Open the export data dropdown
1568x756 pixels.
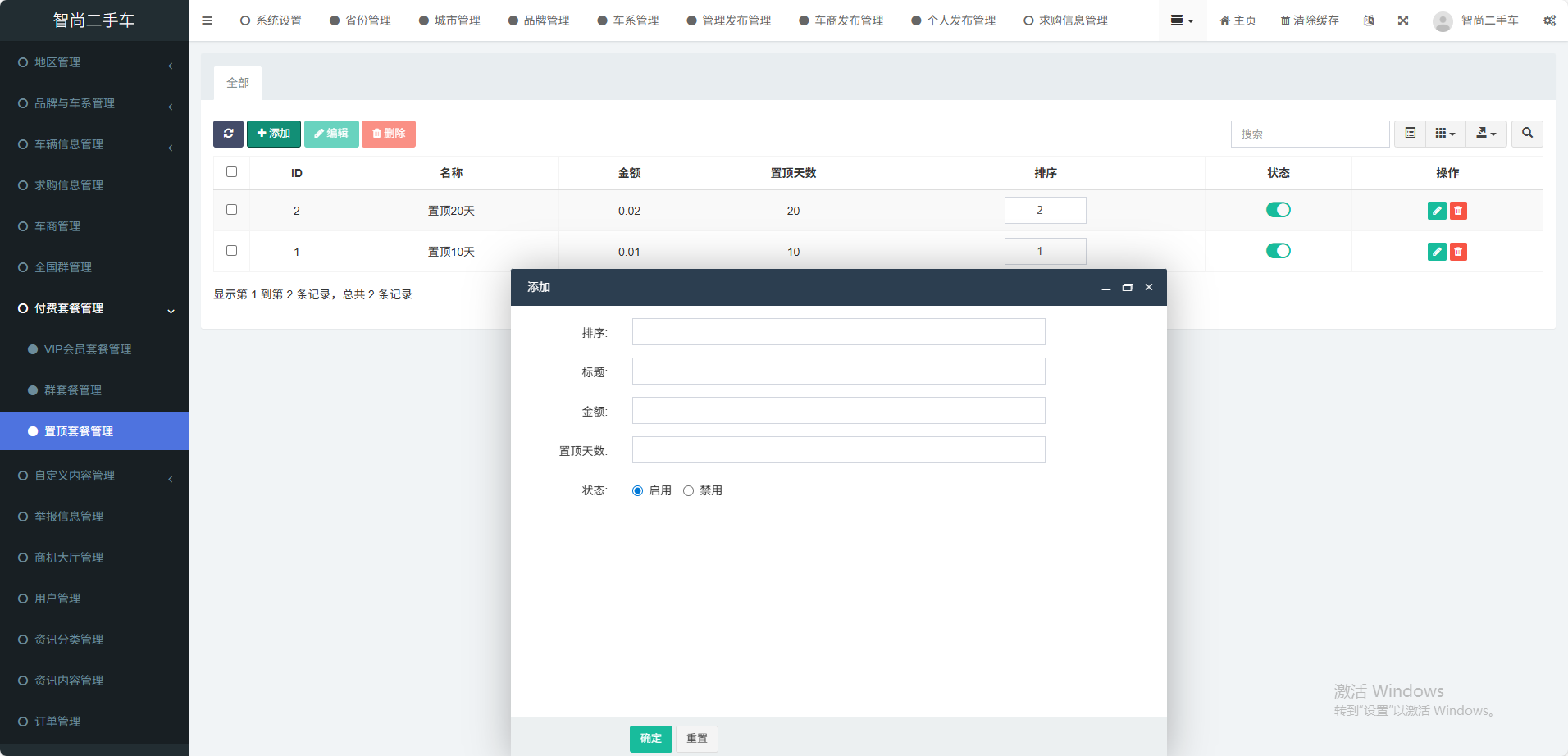pyautogui.click(x=1486, y=134)
